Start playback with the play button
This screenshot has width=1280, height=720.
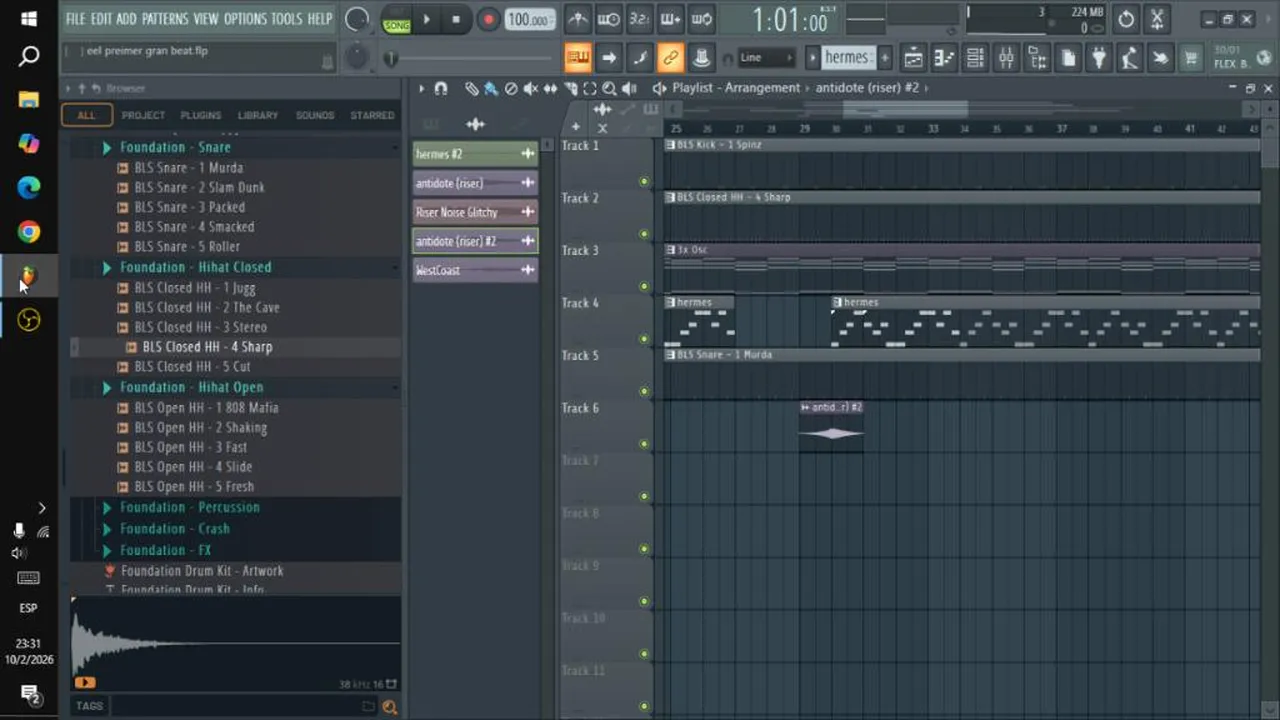(426, 19)
